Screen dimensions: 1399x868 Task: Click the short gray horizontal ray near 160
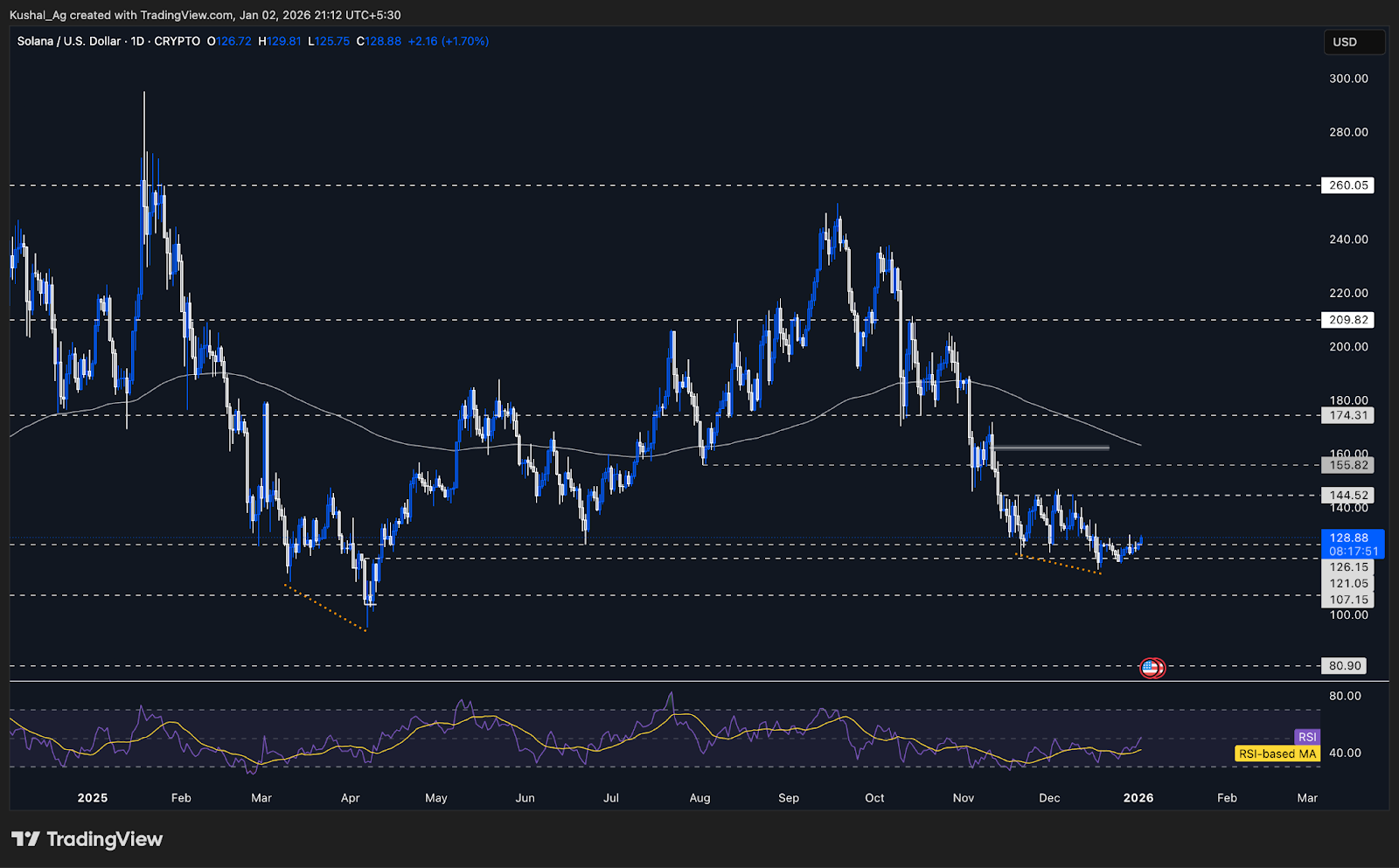tap(1049, 448)
